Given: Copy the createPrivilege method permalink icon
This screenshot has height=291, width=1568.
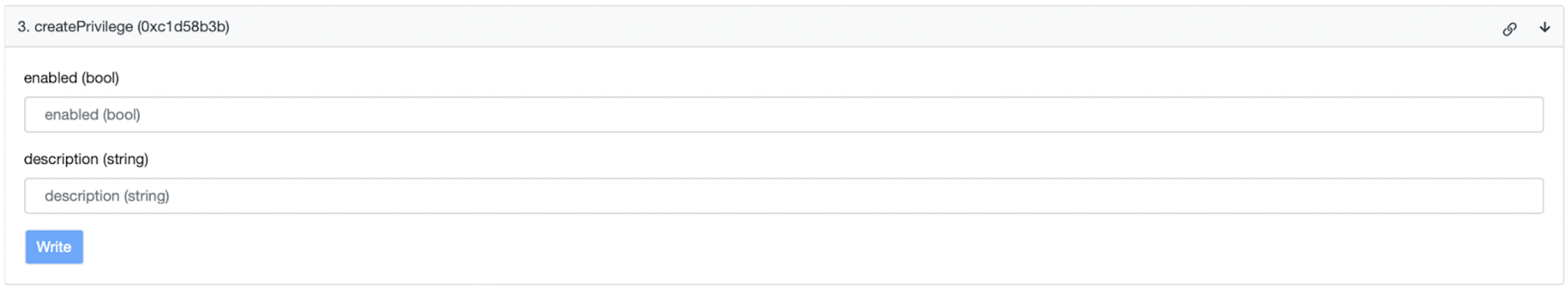Looking at the screenshot, I should pyautogui.click(x=1509, y=29).
